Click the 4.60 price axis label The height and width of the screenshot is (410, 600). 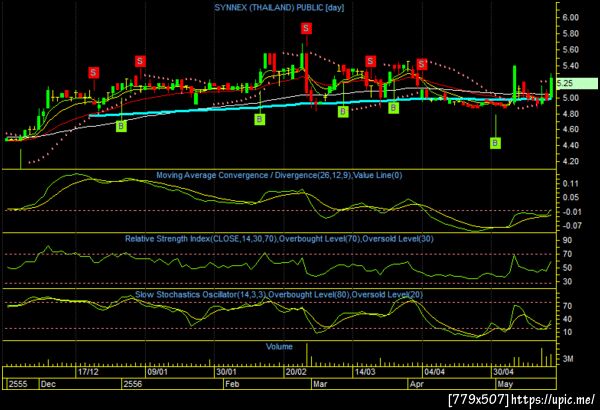(571, 129)
